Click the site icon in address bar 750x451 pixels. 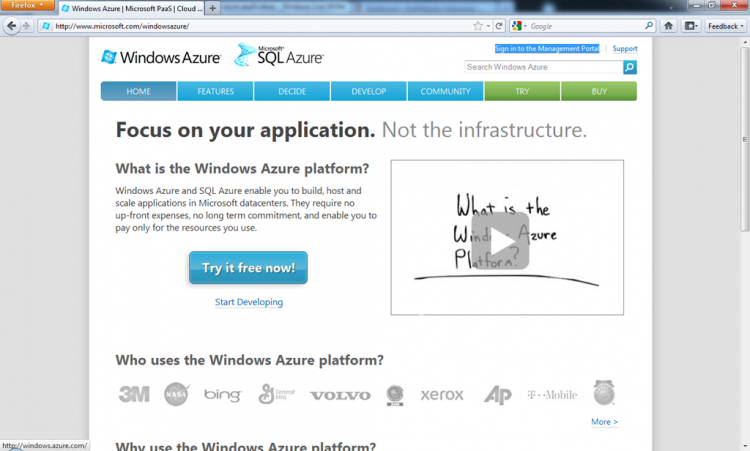pos(46,26)
